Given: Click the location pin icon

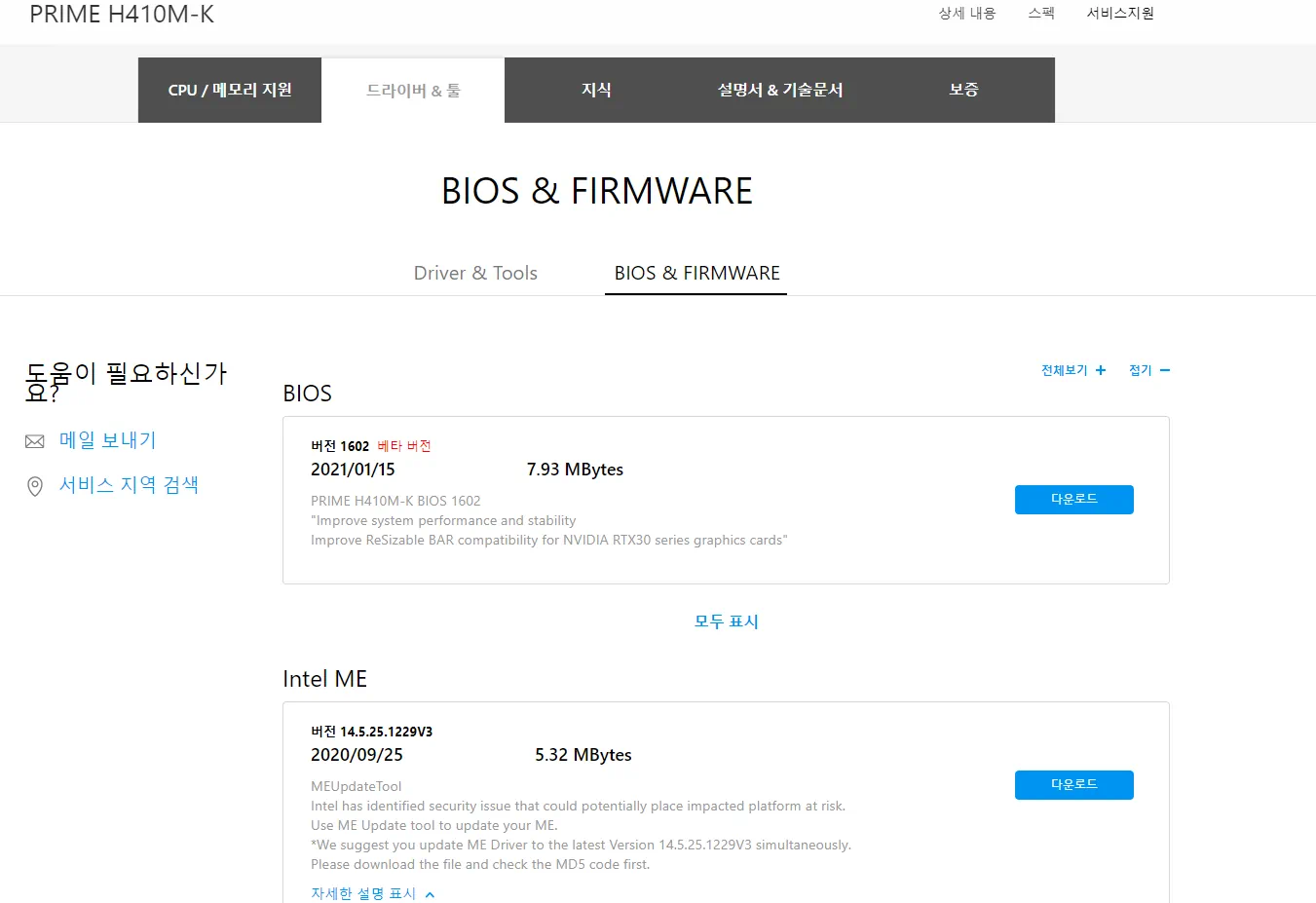Looking at the screenshot, I should tap(35, 486).
